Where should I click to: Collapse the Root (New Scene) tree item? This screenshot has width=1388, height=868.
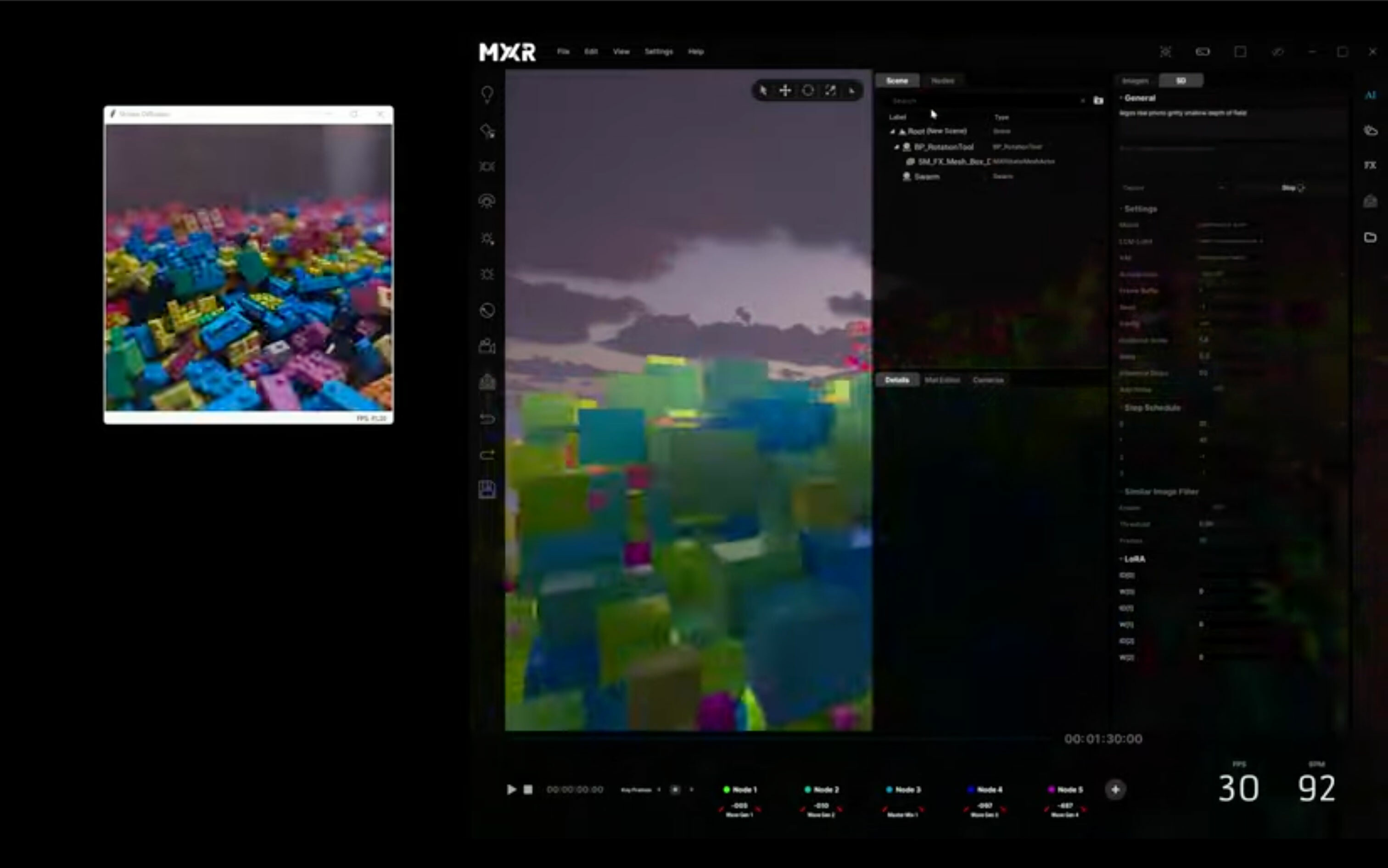pos(892,132)
